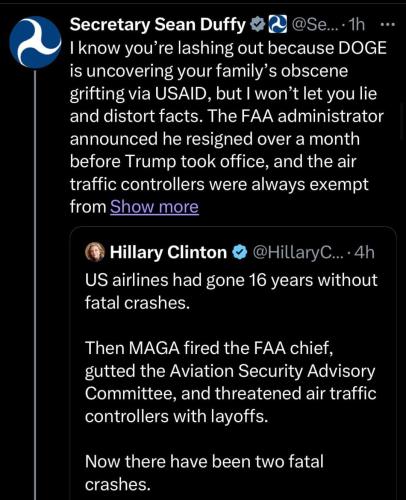406x500 pixels.
Task: Open the blue DOT profile avatar
Action: pos(36,42)
